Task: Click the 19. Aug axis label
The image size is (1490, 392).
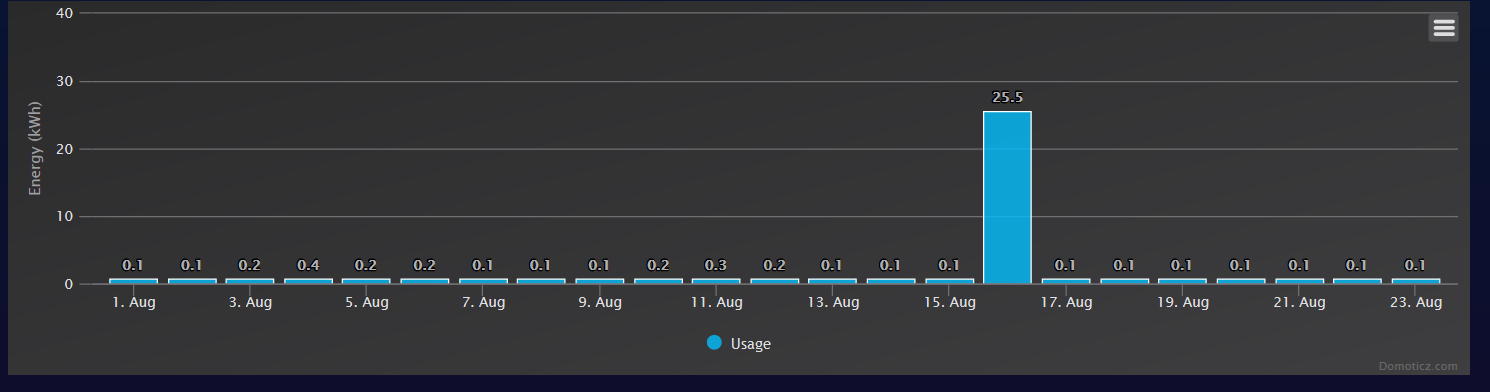Action: 1182,302
